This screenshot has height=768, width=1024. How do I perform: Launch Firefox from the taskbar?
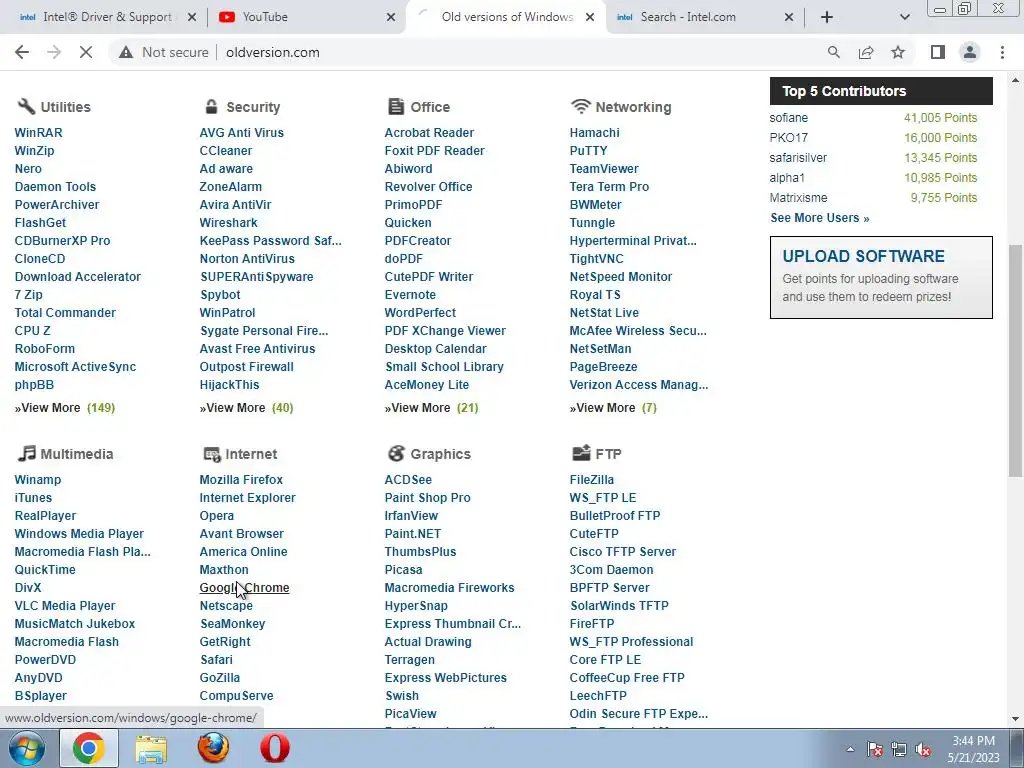click(213, 748)
